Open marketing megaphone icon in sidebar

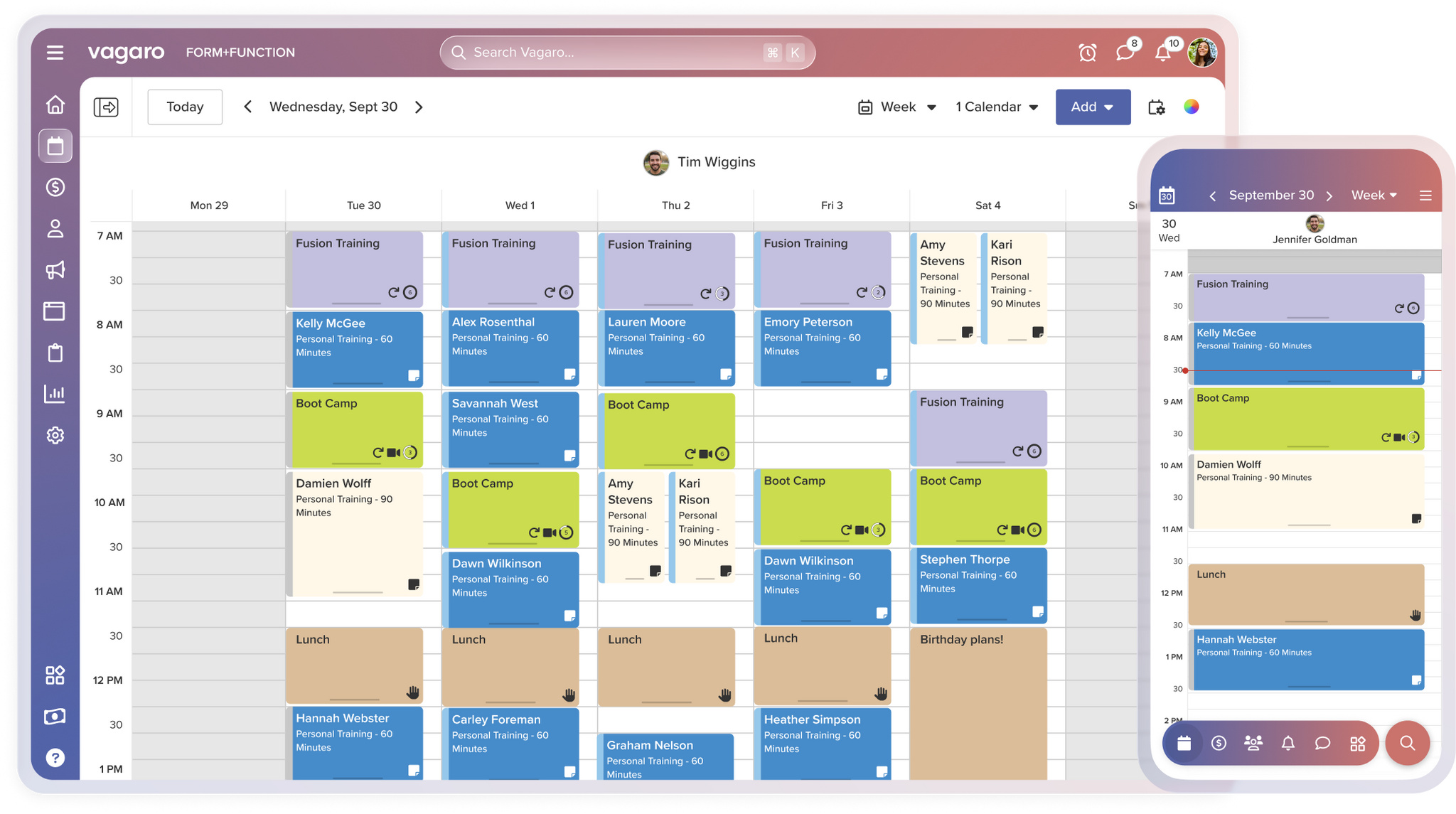tap(55, 269)
